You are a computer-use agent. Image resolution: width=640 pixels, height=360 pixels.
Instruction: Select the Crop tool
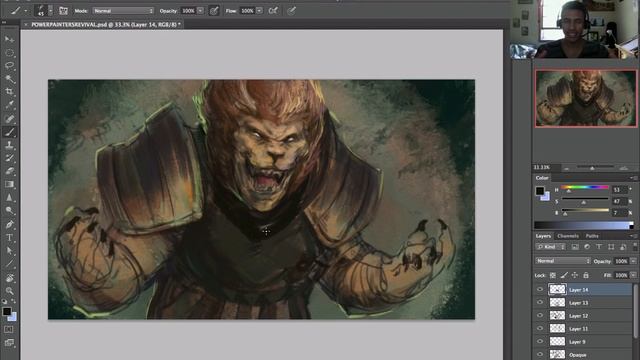(9, 92)
